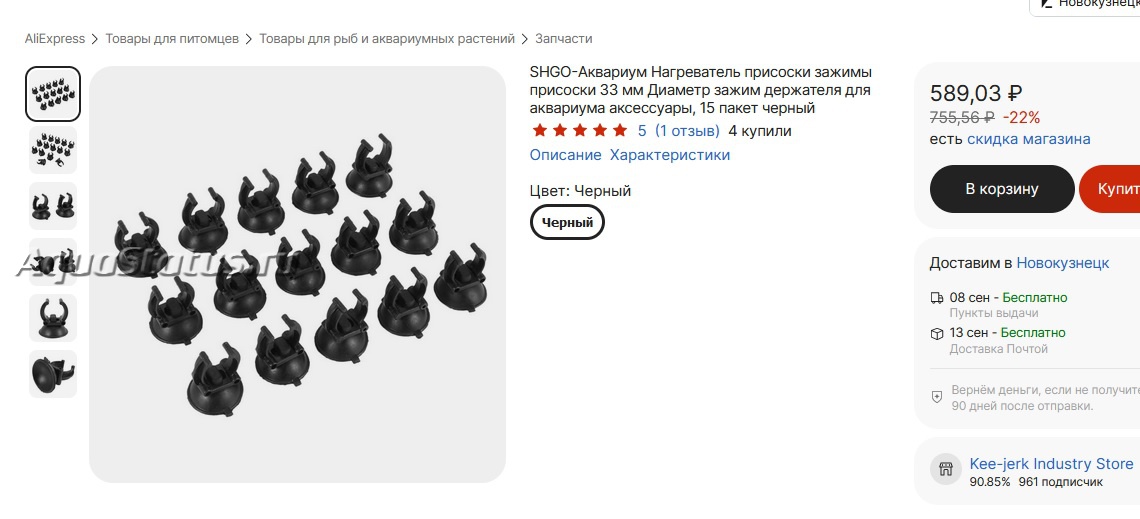
Task: Click the chevron after AliExpress in breadcrumbs
Action: click(x=95, y=39)
